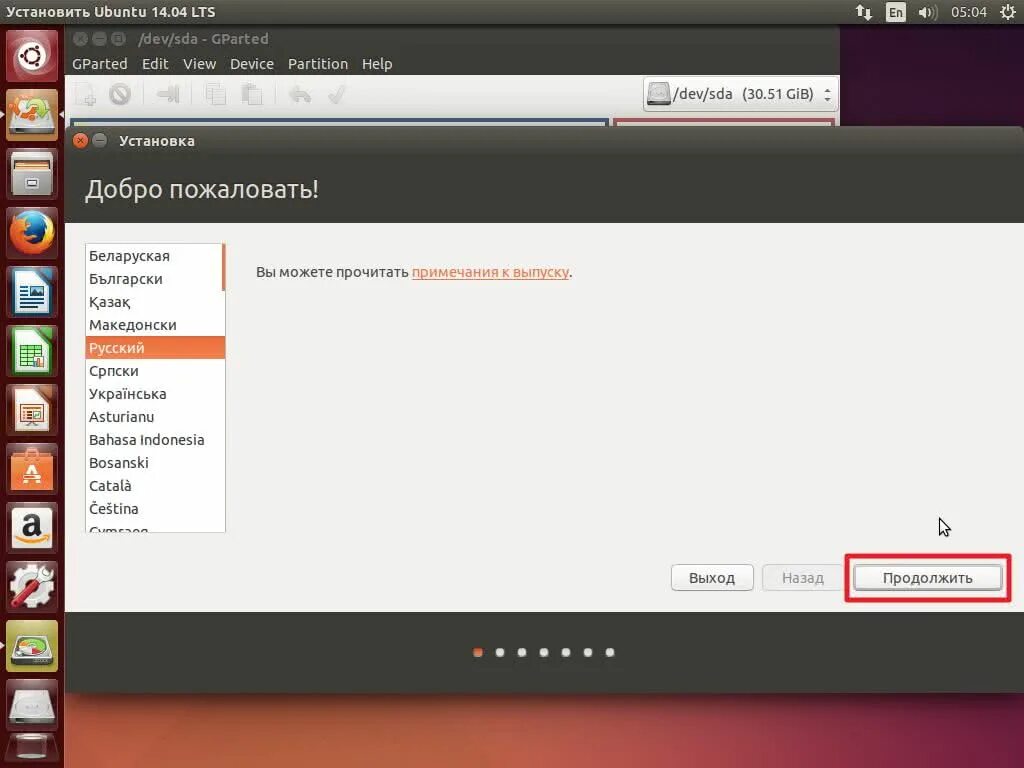The width and height of the screenshot is (1024, 768).
Task: Select Українська in language list
Action: pos(155,394)
